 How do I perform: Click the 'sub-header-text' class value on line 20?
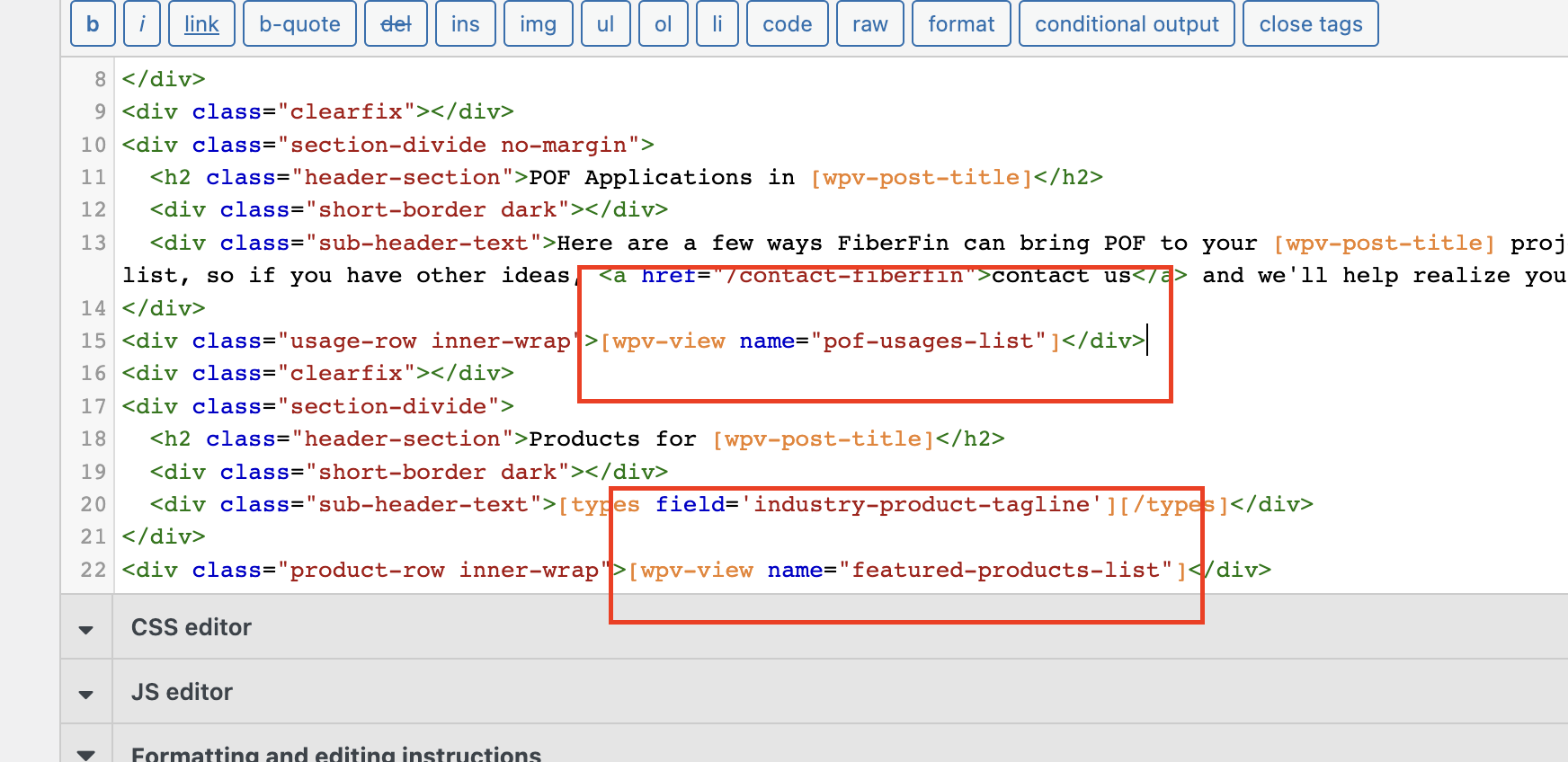(423, 505)
